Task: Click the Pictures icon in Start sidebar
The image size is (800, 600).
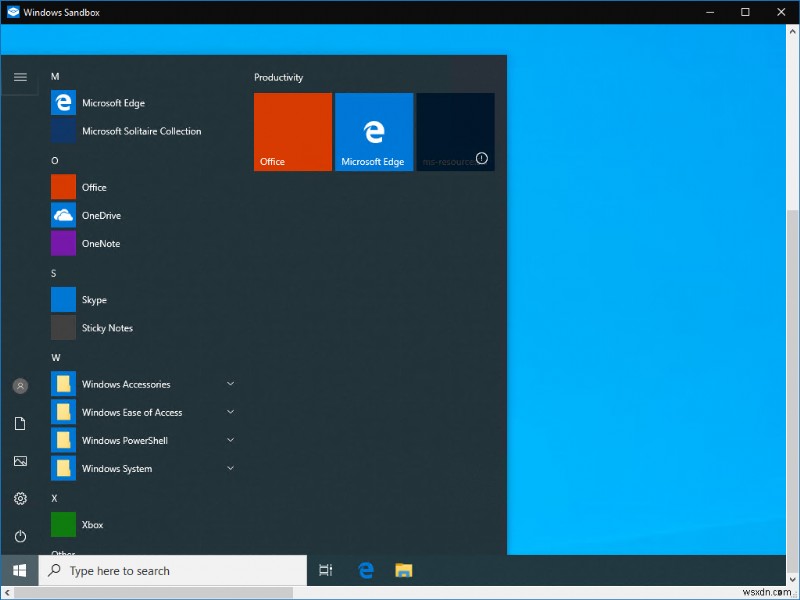Action: click(19, 461)
